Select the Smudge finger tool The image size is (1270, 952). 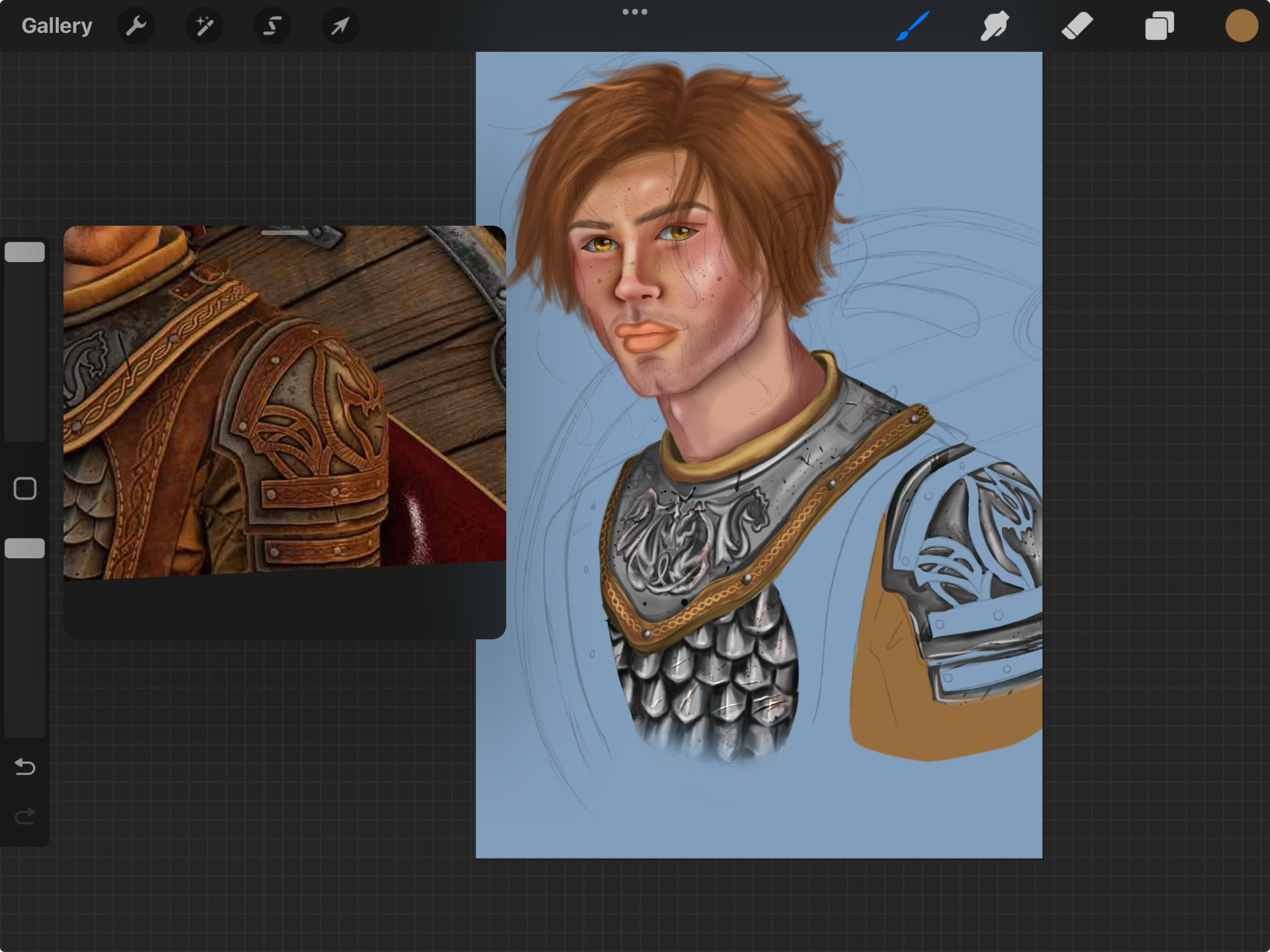point(994,26)
